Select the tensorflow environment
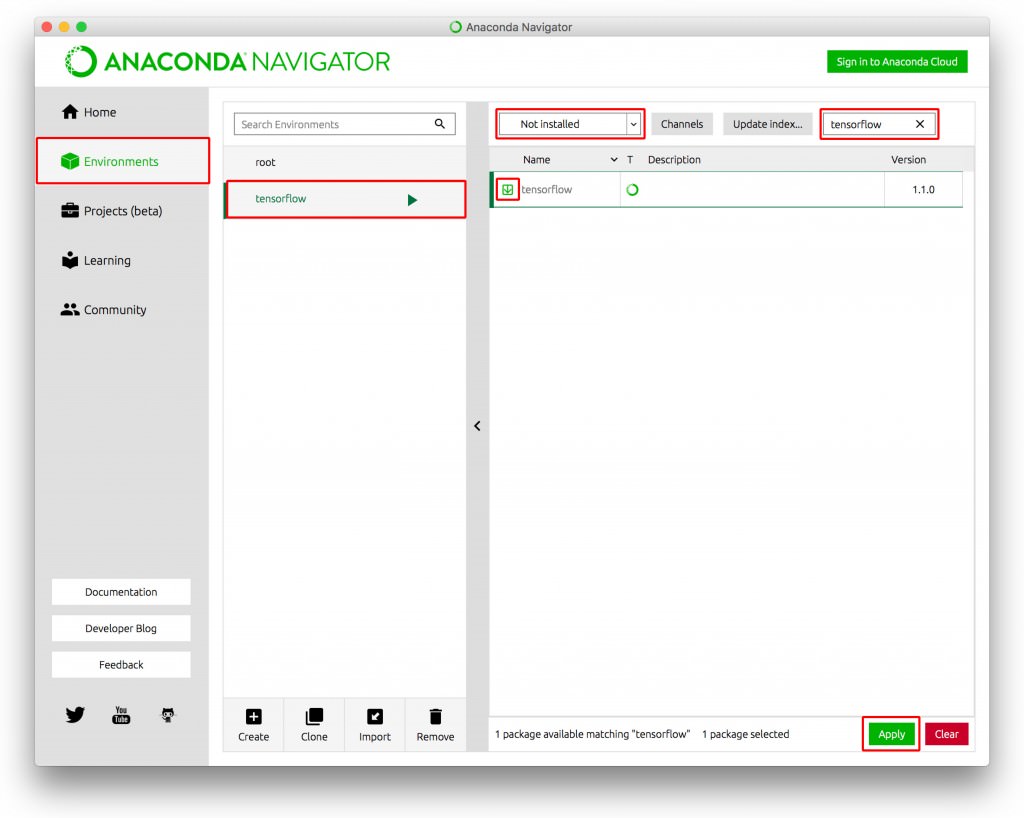 [x=345, y=199]
